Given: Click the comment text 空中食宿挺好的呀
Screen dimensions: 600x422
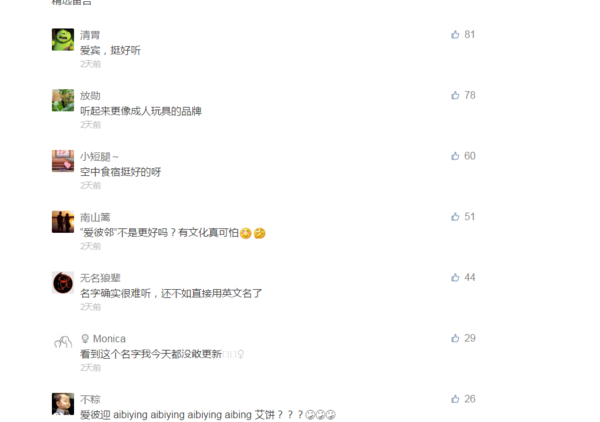Looking at the screenshot, I should (120, 172).
